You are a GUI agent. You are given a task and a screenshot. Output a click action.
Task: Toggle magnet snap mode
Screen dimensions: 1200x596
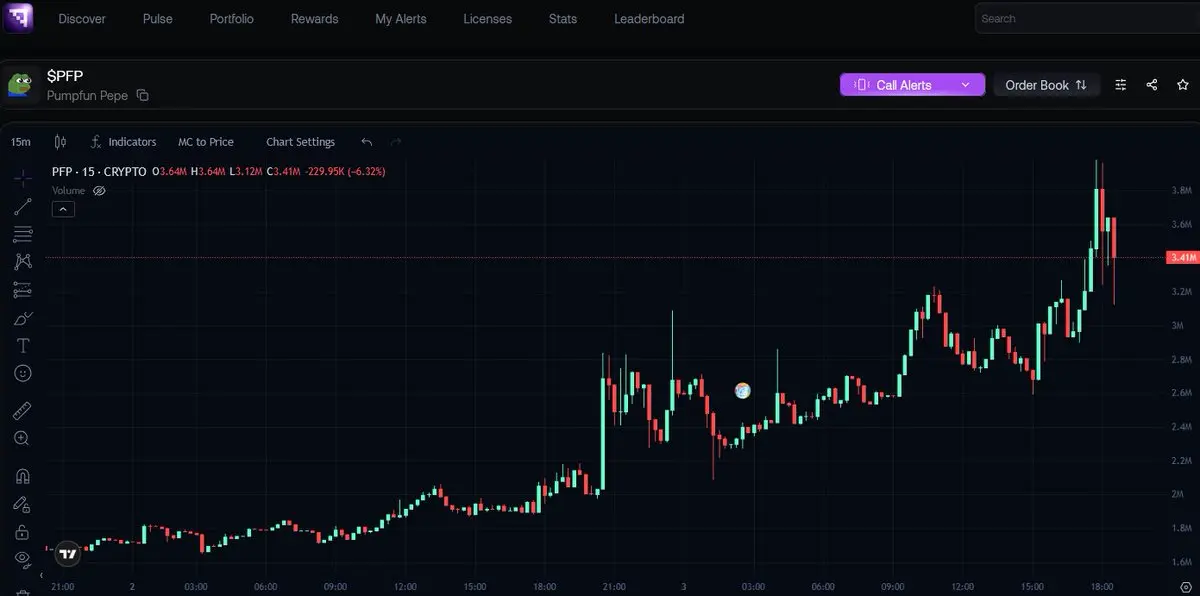23,476
